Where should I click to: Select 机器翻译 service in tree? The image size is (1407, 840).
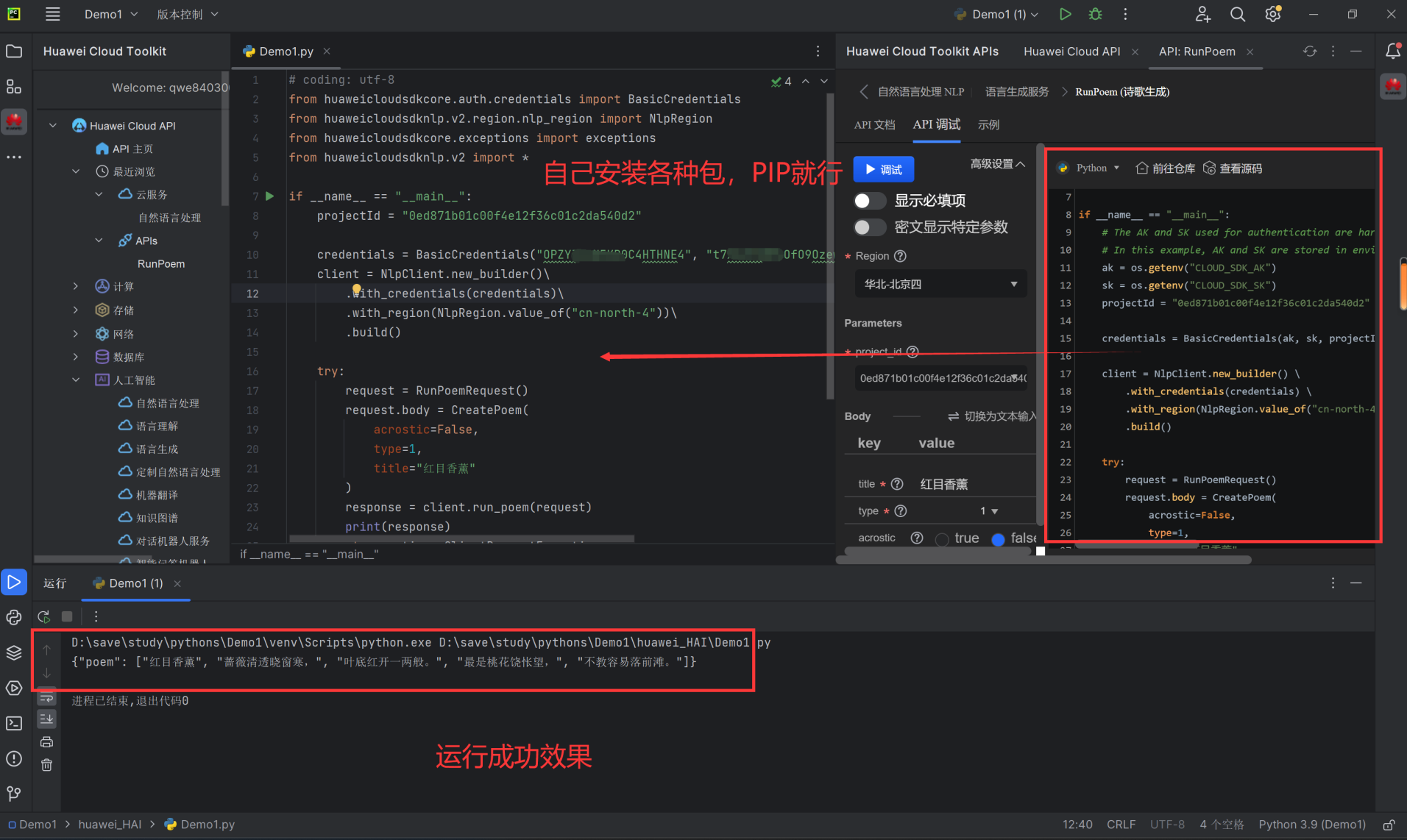coord(157,495)
